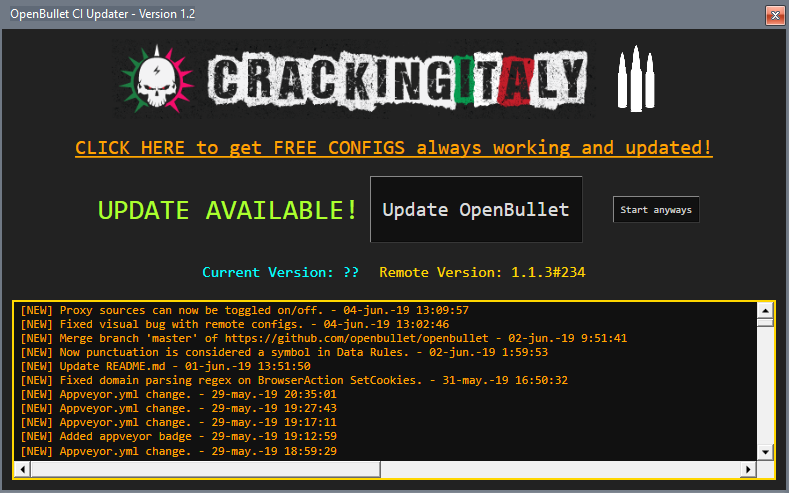789x493 pixels.
Task: Select the 'Fixed visual bug with remote configs' line
Action: pos(234,324)
